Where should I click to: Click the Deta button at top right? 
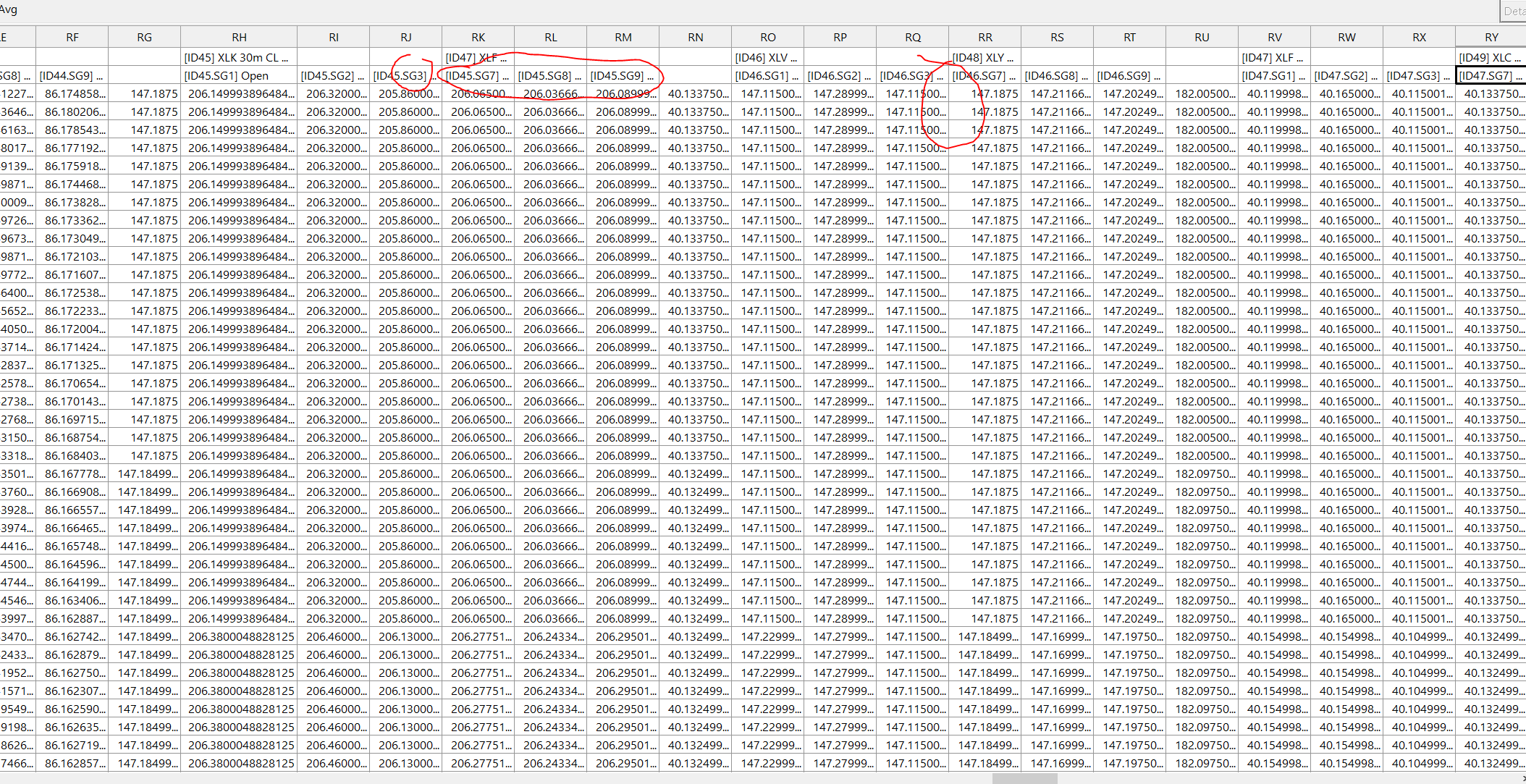click(1513, 11)
